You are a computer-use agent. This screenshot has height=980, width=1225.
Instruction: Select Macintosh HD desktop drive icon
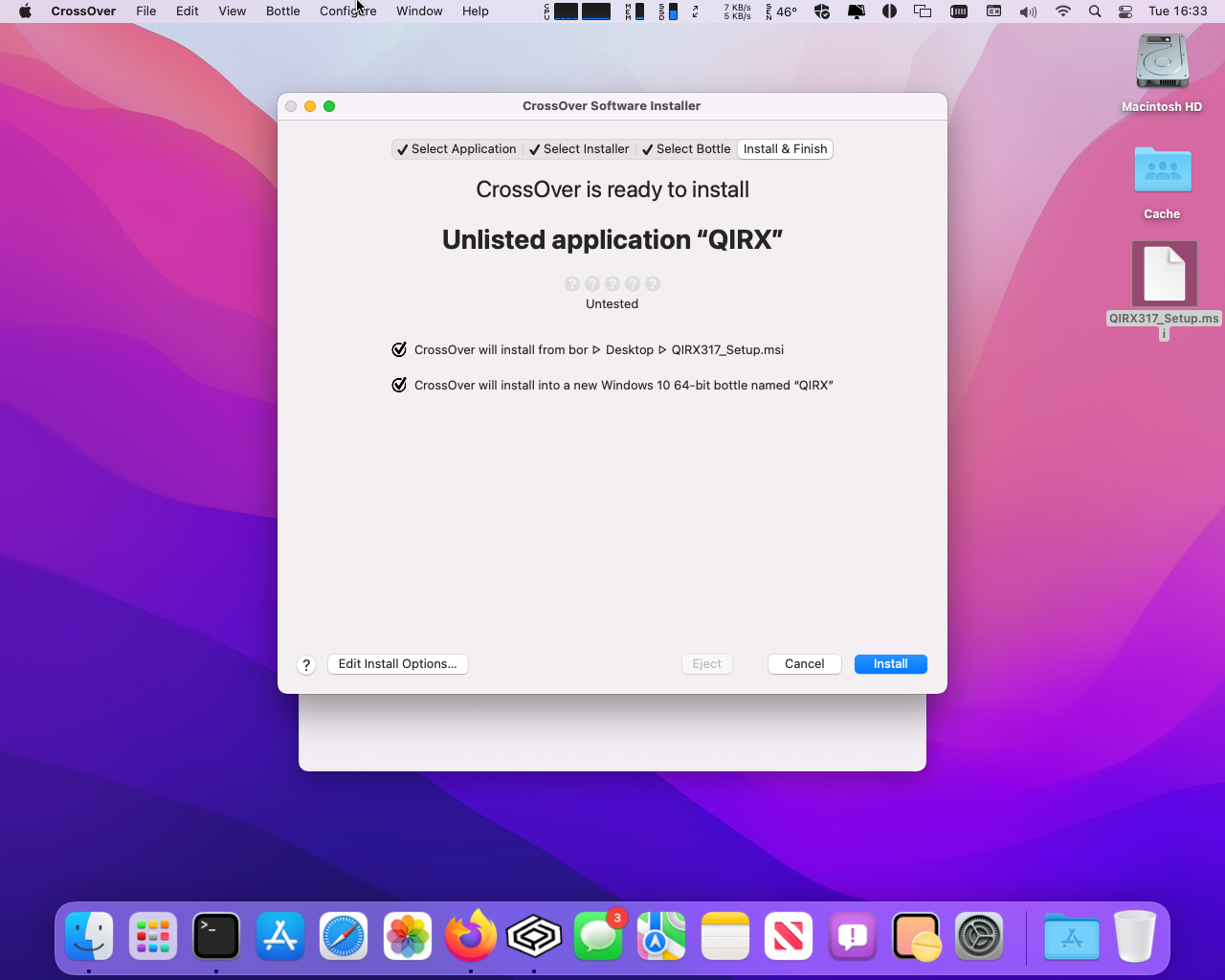click(1162, 63)
